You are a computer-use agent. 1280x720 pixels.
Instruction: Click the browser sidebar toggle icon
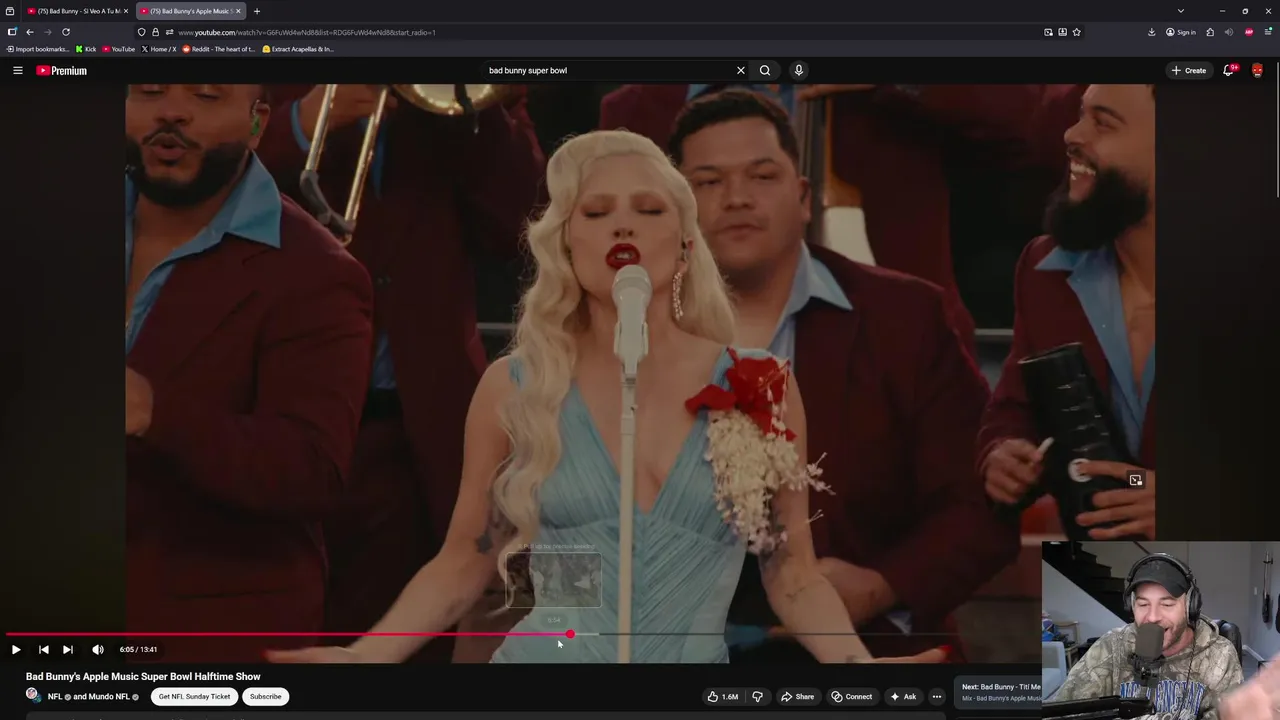tap(12, 32)
